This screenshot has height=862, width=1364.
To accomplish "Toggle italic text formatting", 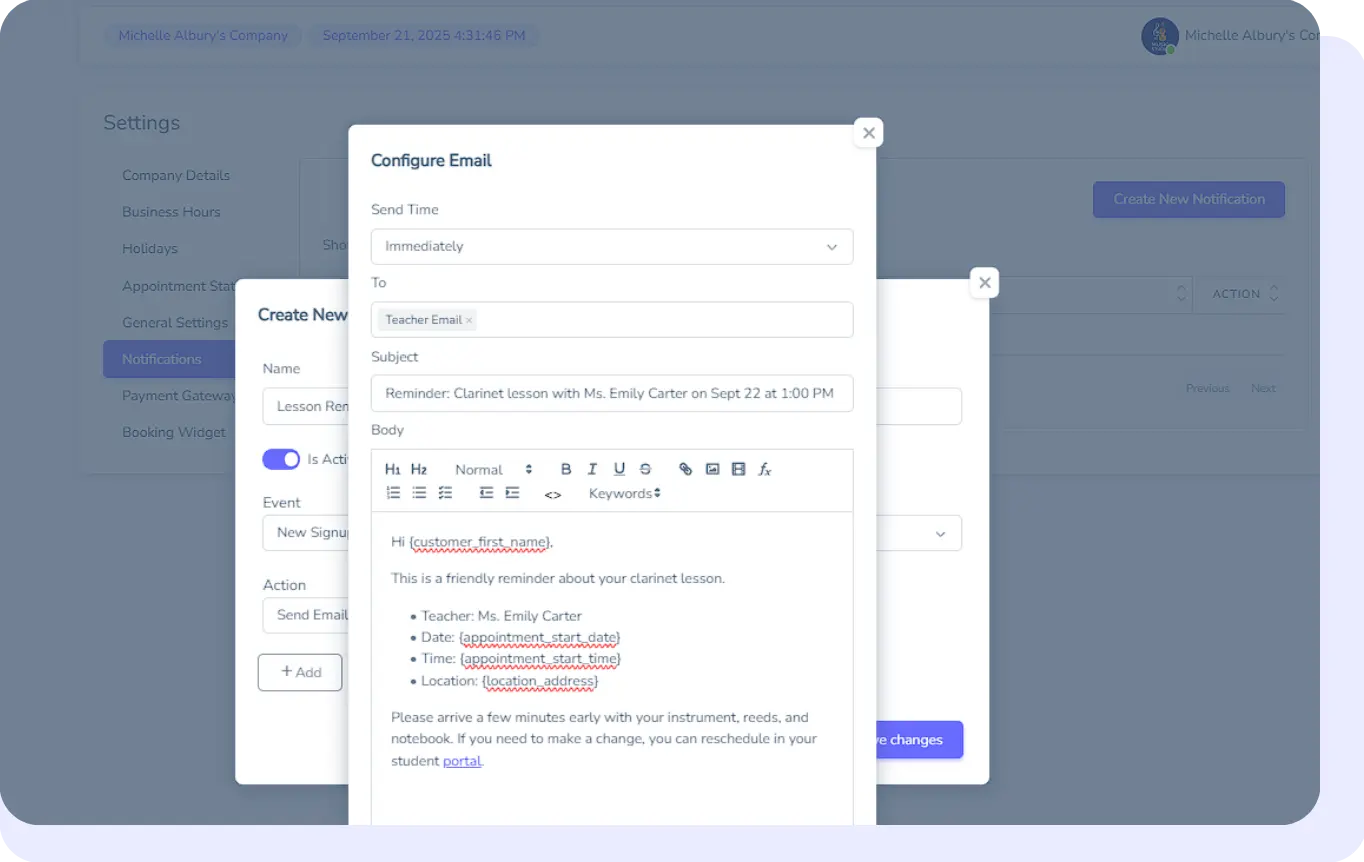I will coord(592,469).
